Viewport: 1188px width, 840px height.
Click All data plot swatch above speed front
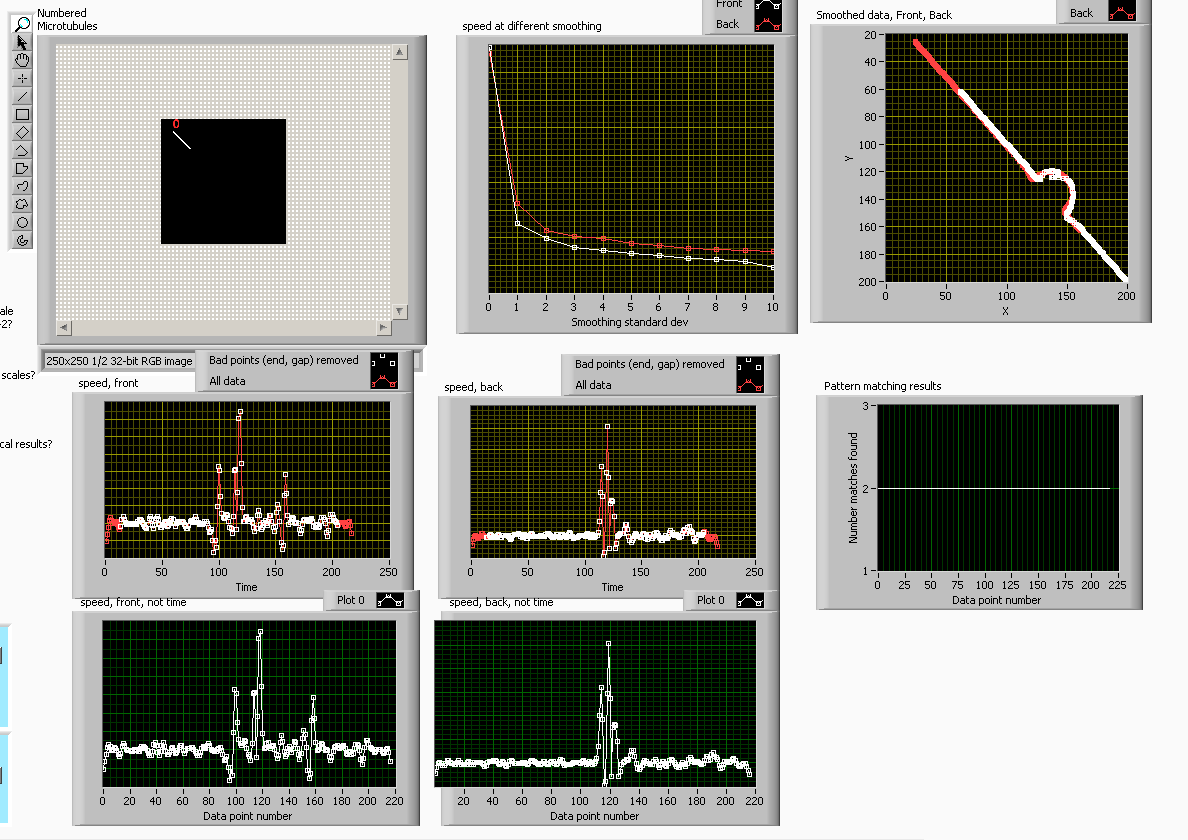point(383,381)
